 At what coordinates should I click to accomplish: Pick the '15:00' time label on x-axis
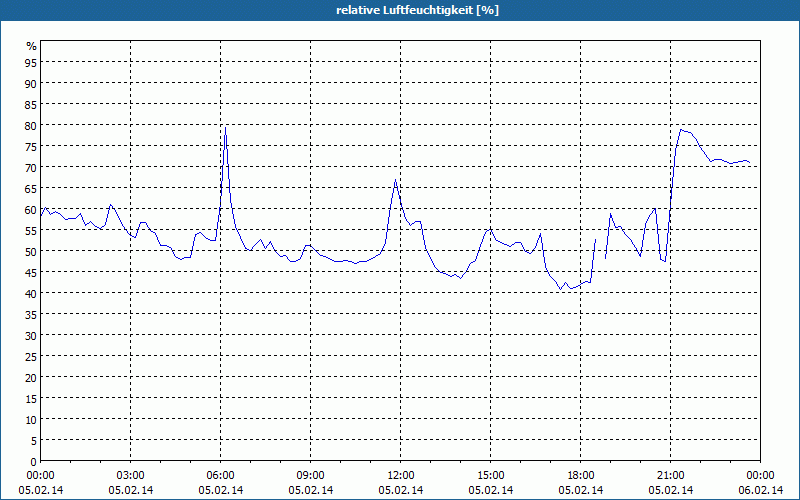click(x=491, y=476)
